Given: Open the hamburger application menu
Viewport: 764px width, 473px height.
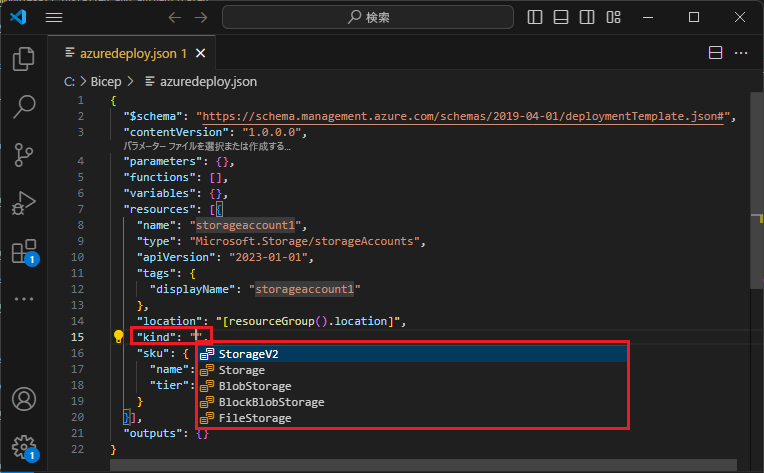Looking at the screenshot, I should (54, 18).
